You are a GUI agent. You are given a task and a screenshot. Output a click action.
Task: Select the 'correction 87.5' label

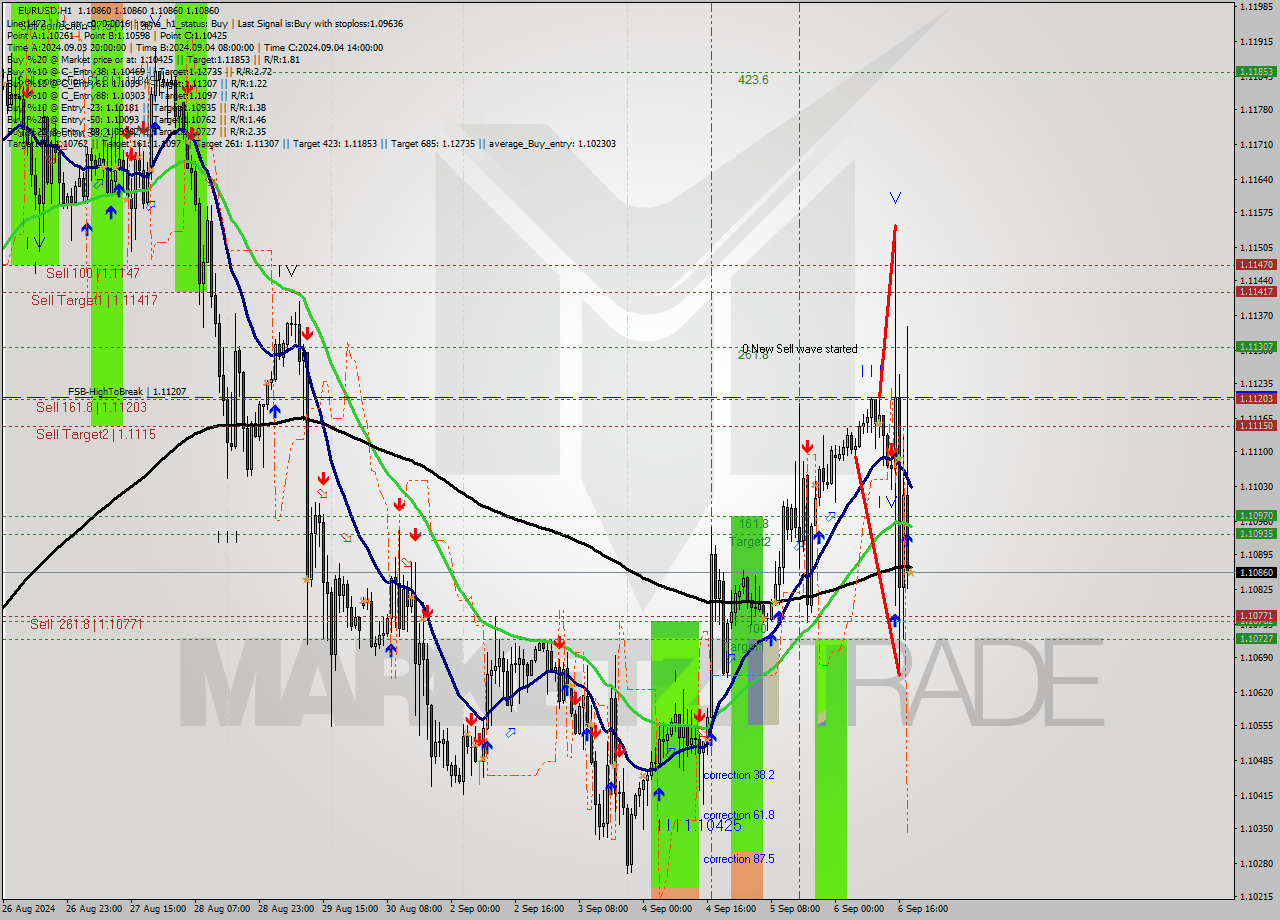(738, 859)
